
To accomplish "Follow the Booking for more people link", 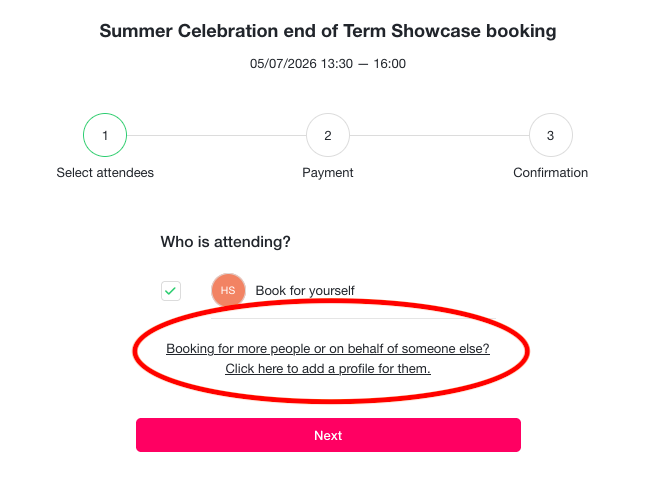I will click(x=328, y=349).
